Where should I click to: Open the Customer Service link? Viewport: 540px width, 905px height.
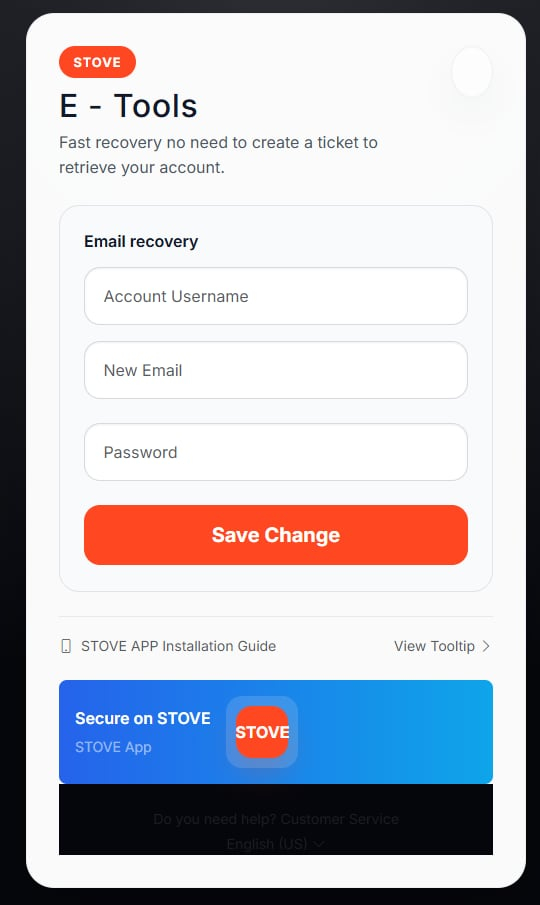[339, 819]
